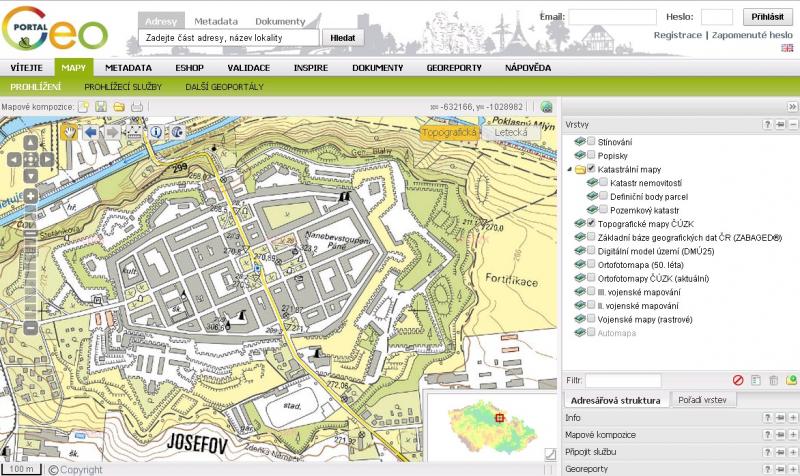Click the red clear filter icon
The image size is (800, 476).
click(738, 380)
